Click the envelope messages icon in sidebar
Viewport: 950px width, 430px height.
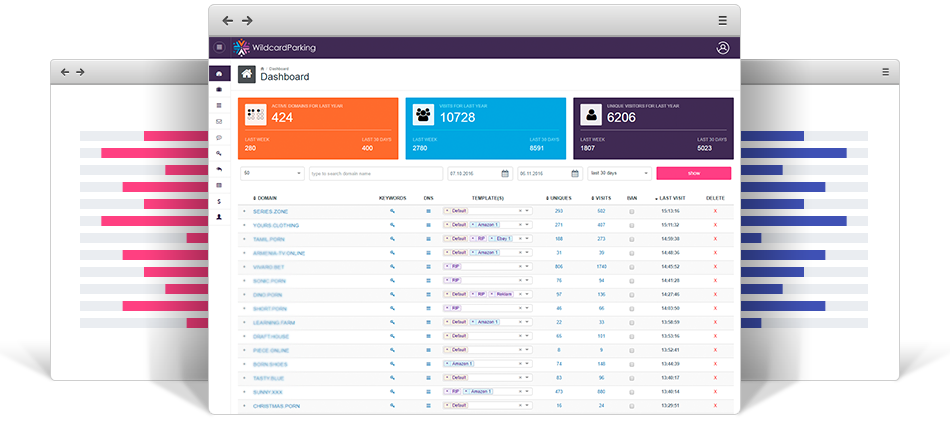coord(219,121)
